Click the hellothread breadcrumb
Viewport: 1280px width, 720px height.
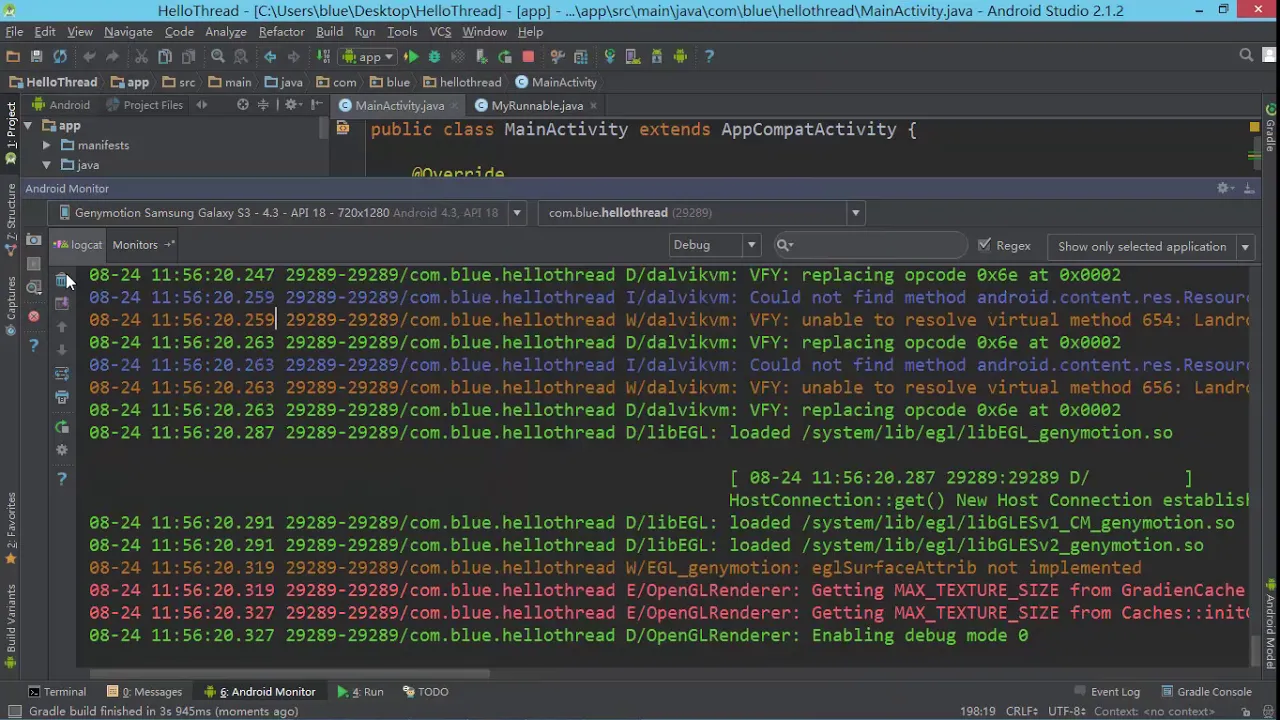pyautogui.click(x=461, y=83)
